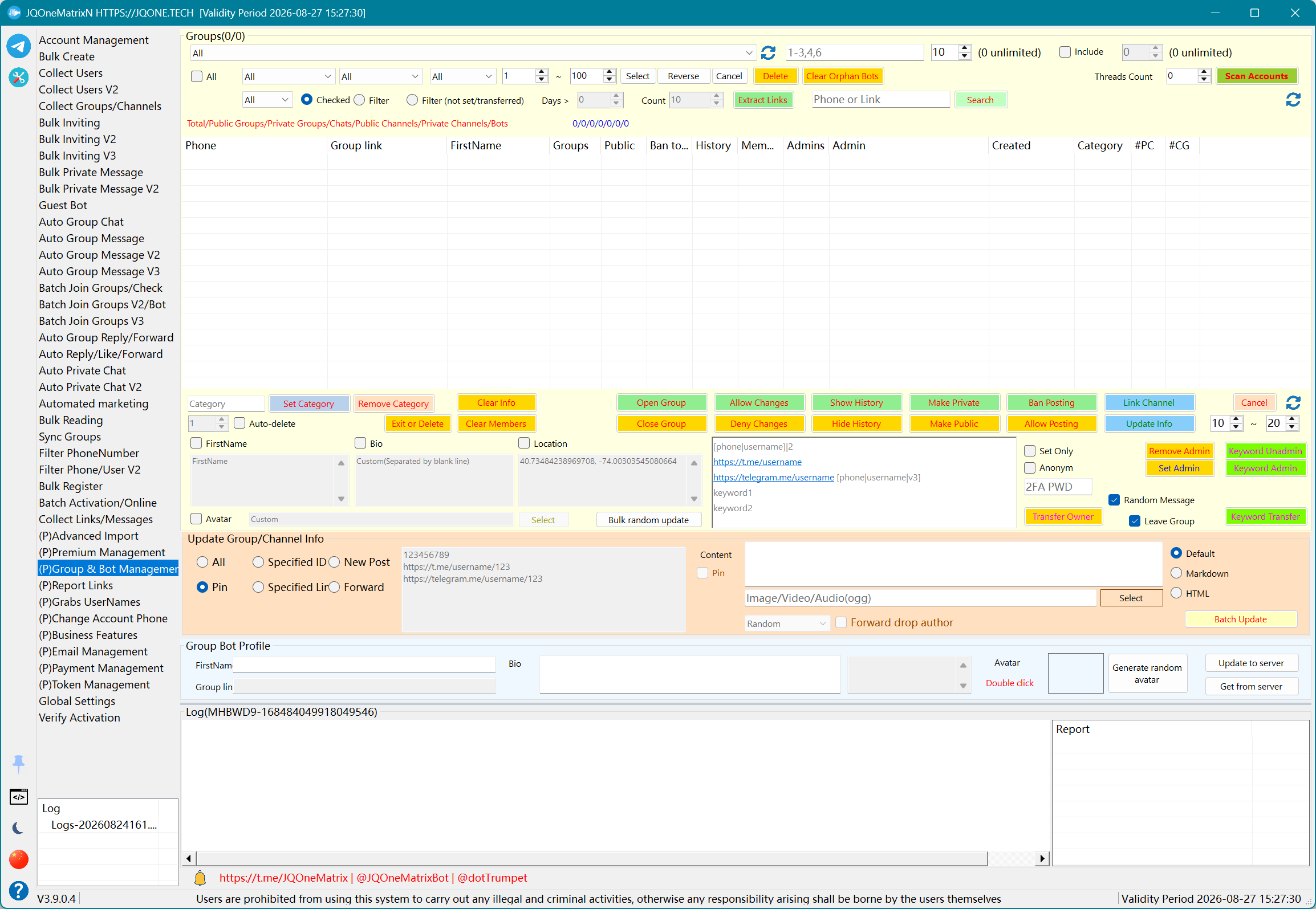The width and height of the screenshot is (1316, 909).
Task: Open the JQOneMatrix Telegram link at bottom
Action: coord(283,878)
